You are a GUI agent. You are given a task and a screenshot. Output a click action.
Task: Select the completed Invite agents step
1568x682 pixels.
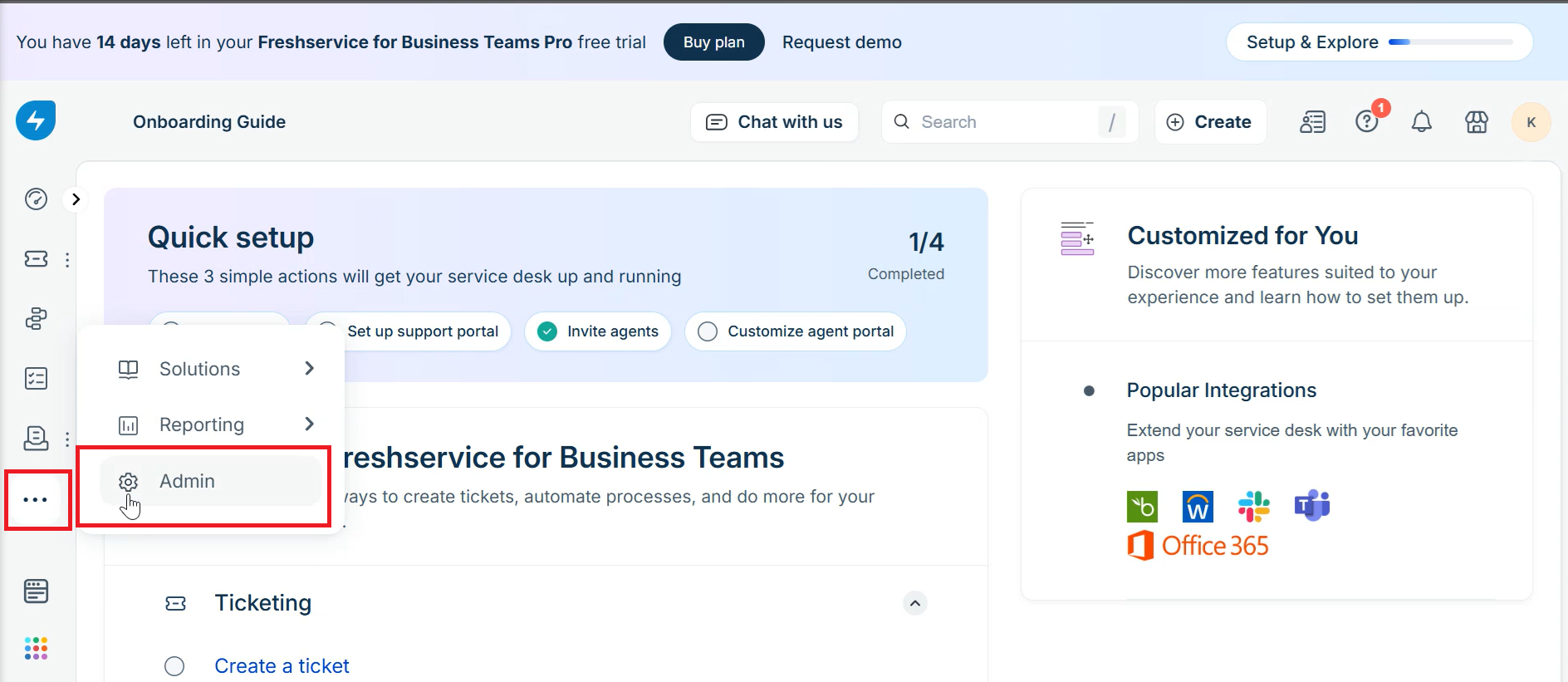(598, 331)
